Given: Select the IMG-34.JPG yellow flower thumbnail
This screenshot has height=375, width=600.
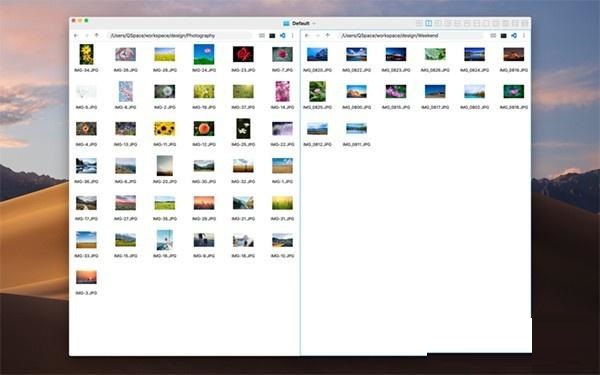Looking at the screenshot, I should pyautogui.click(x=86, y=54).
